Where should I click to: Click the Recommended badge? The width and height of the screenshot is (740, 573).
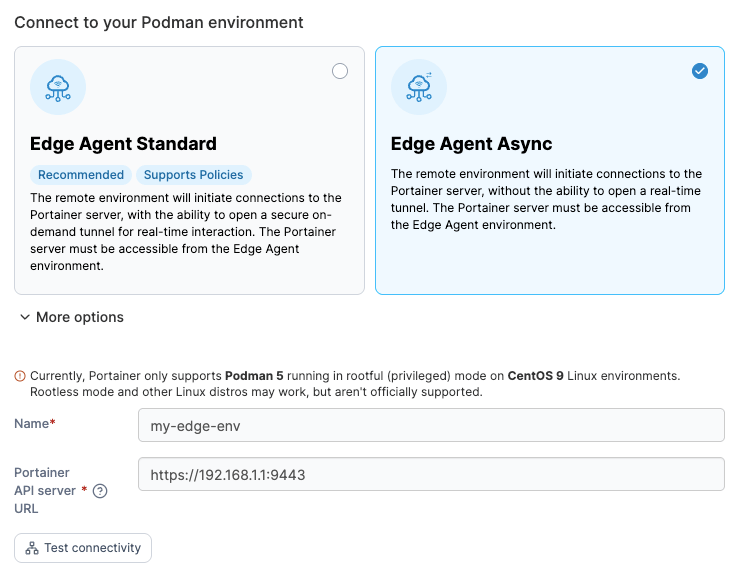[81, 175]
